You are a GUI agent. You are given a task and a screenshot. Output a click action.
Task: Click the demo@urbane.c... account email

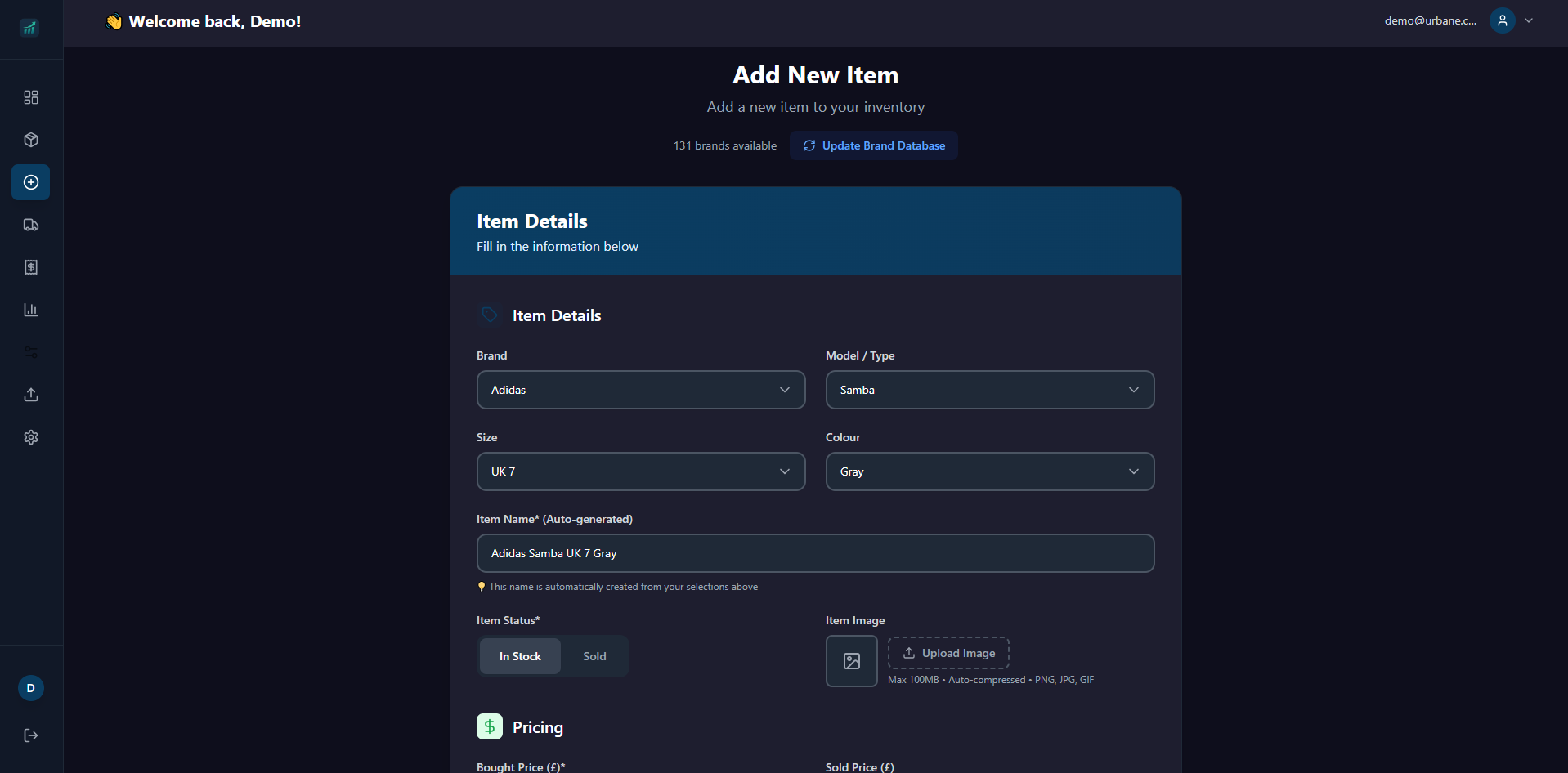point(1431,20)
